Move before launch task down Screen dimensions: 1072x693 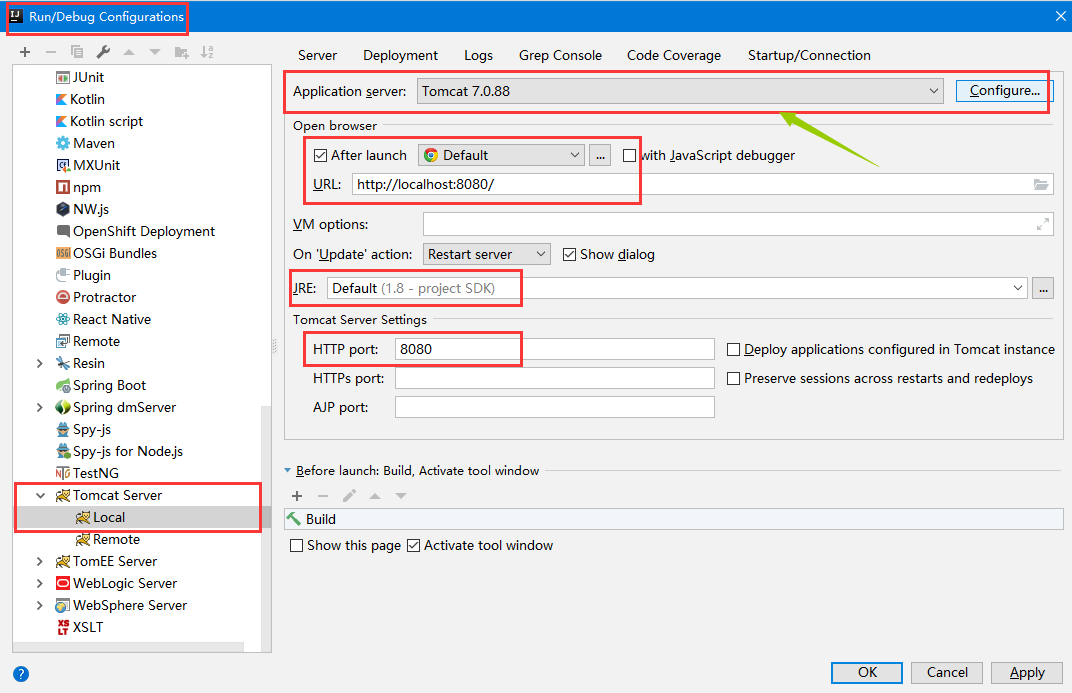401,496
